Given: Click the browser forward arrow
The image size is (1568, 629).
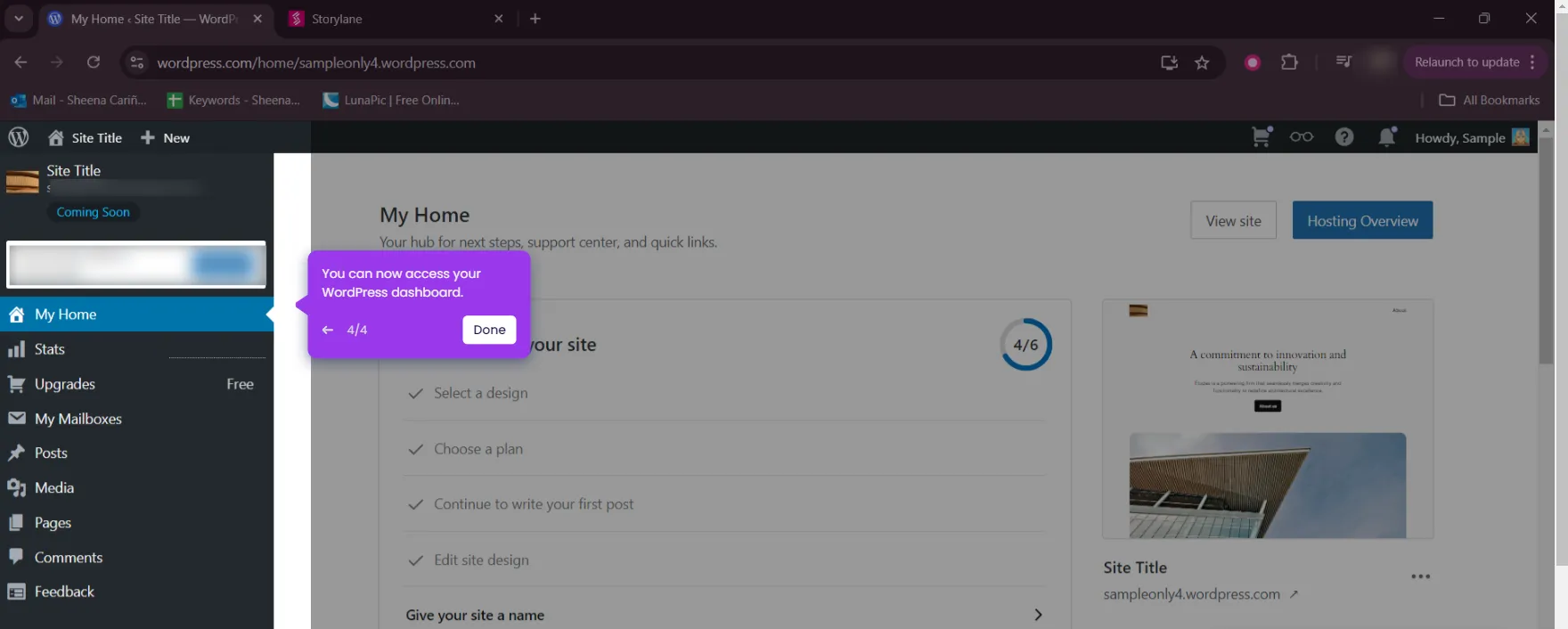Looking at the screenshot, I should 57,62.
